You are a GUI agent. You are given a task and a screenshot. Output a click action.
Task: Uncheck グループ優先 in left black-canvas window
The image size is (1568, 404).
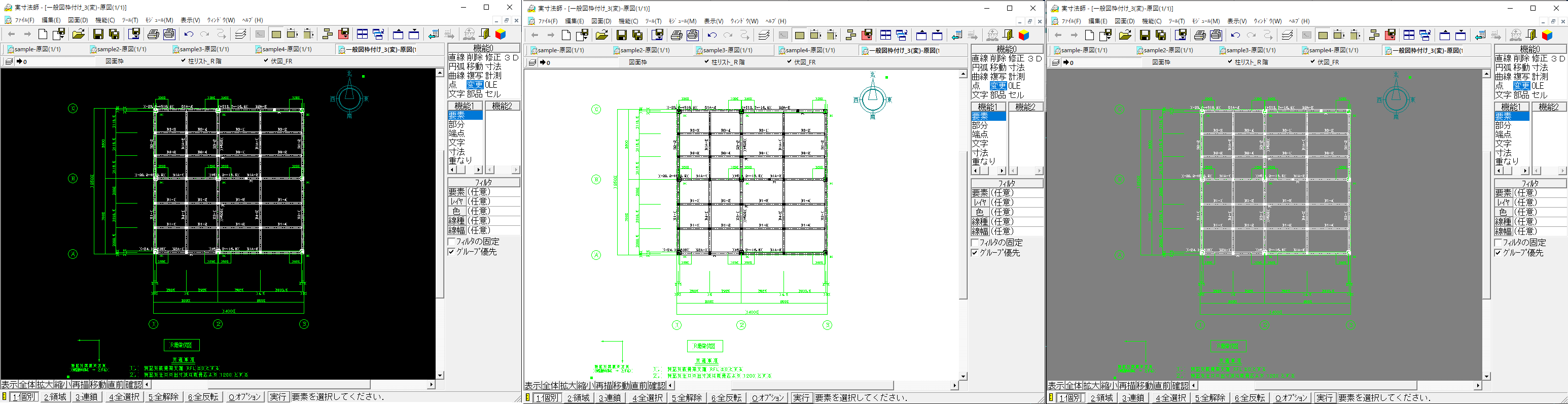(452, 252)
